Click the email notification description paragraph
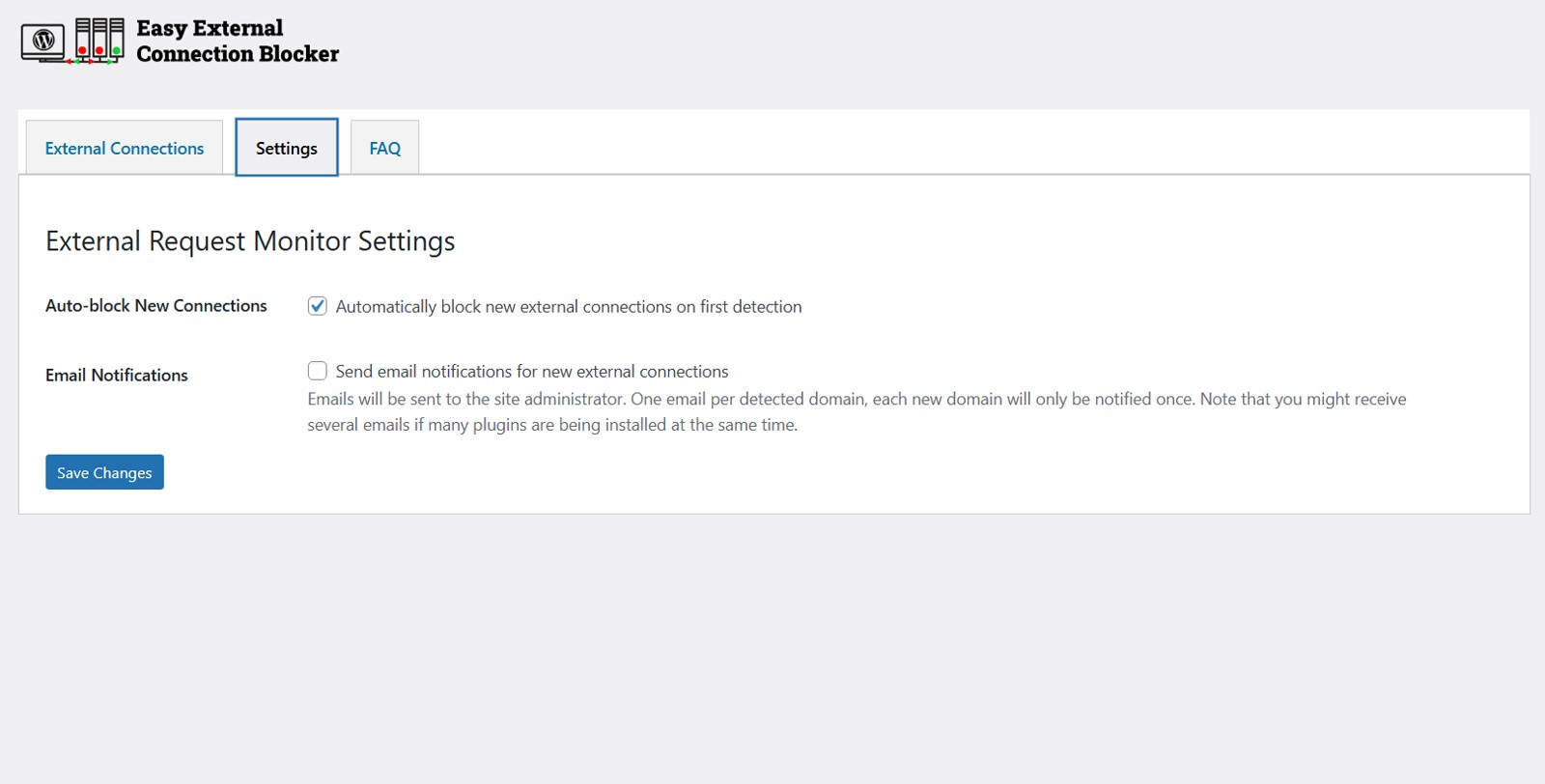 coord(856,412)
